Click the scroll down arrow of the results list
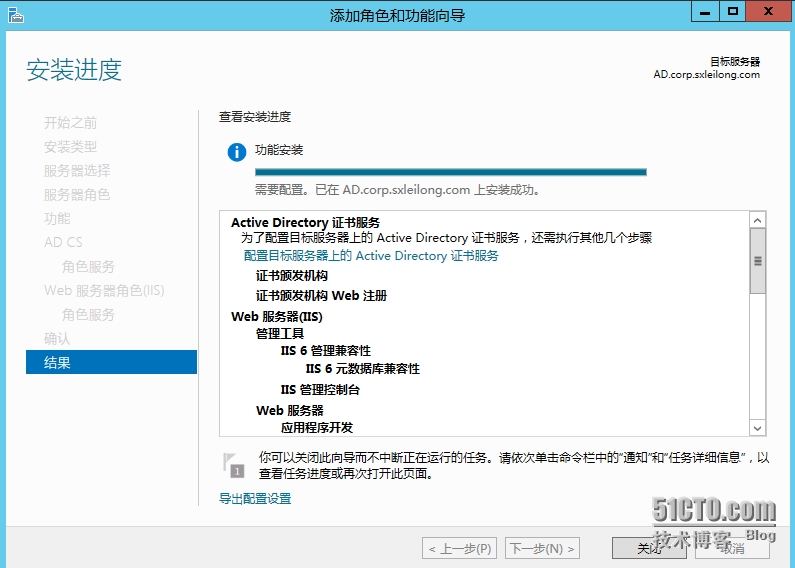This screenshot has height=568, width=795. point(757,428)
